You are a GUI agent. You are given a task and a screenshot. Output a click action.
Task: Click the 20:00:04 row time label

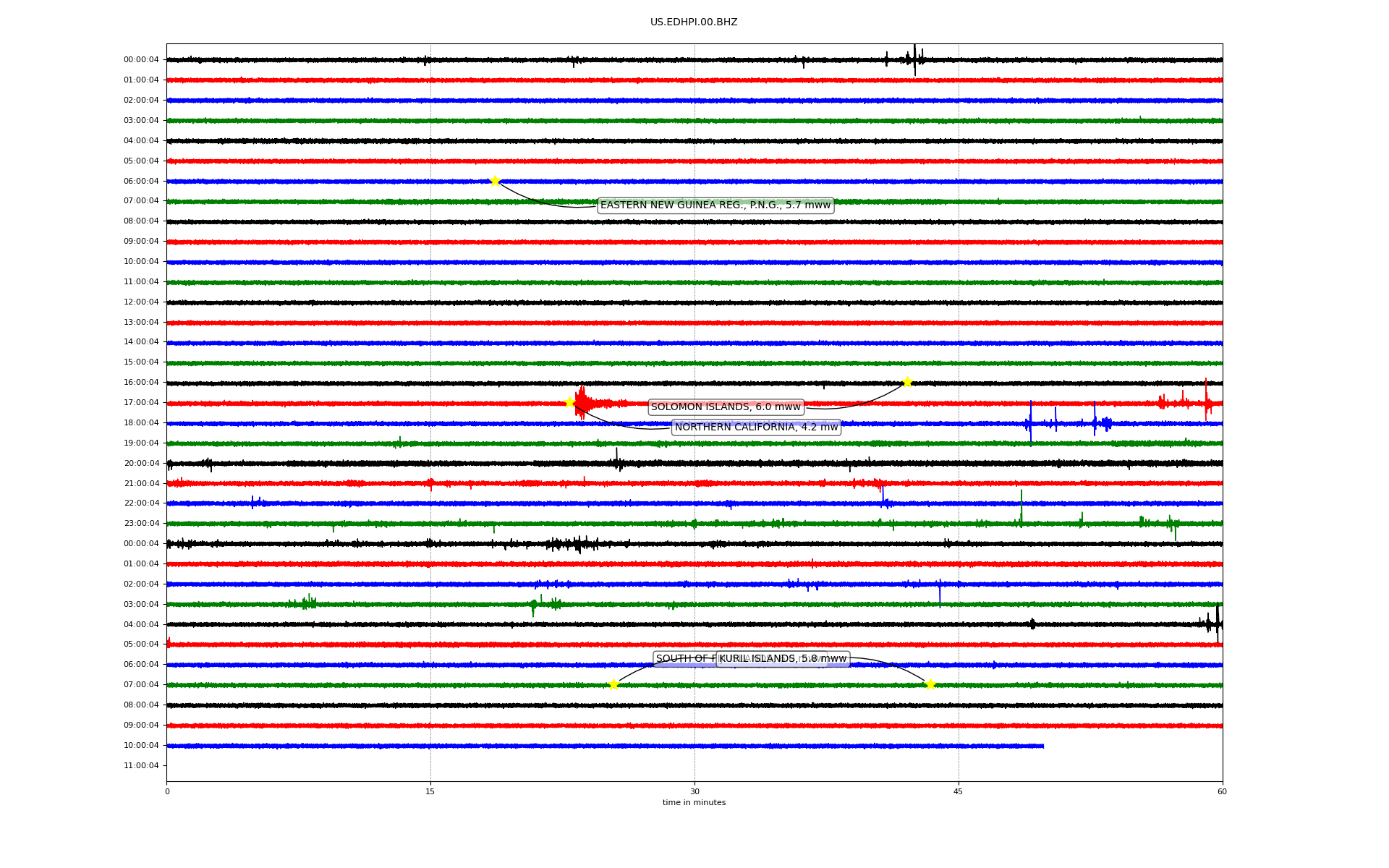pyautogui.click(x=141, y=463)
